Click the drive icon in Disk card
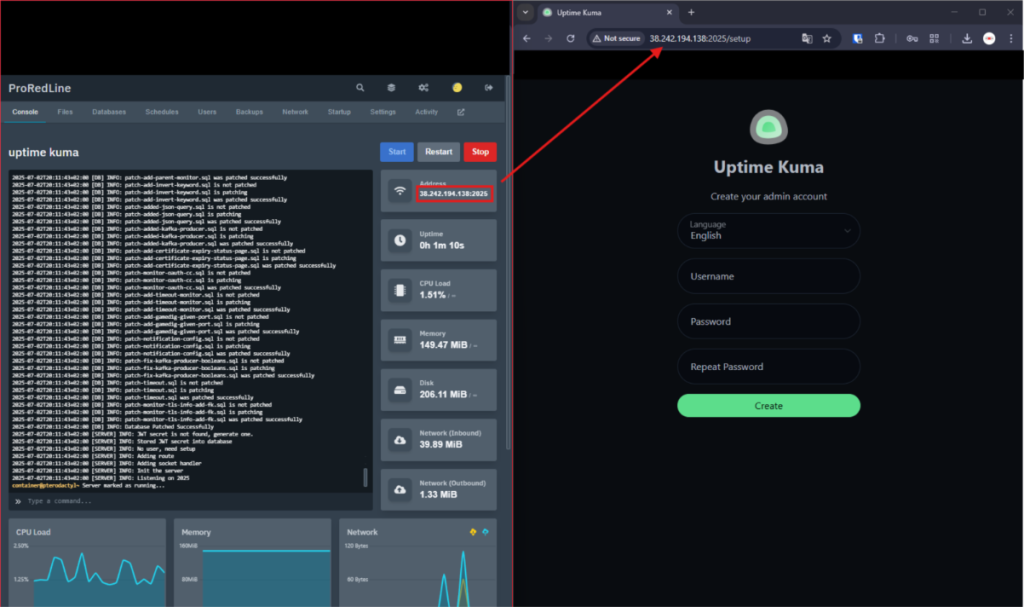Screen dimensions: 1024x607 click(x=400, y=390)
